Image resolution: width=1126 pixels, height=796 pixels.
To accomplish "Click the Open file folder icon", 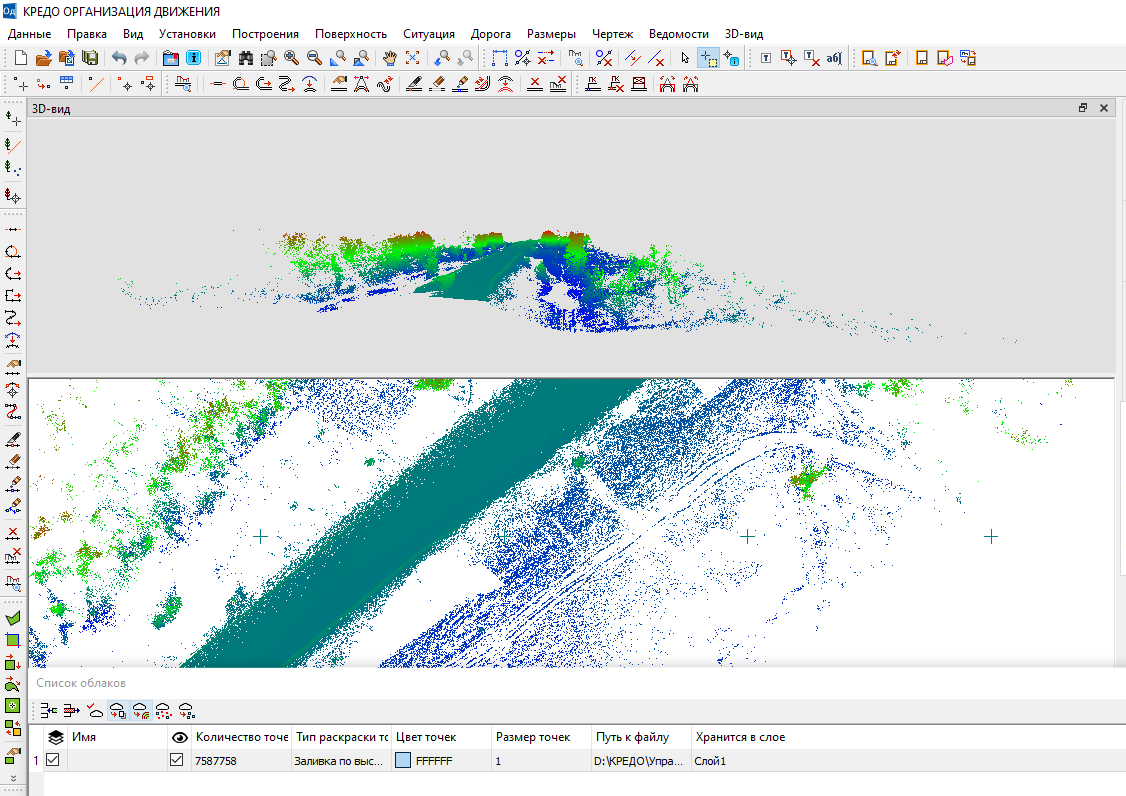I will pyautogui.click(x=43, y=58).
